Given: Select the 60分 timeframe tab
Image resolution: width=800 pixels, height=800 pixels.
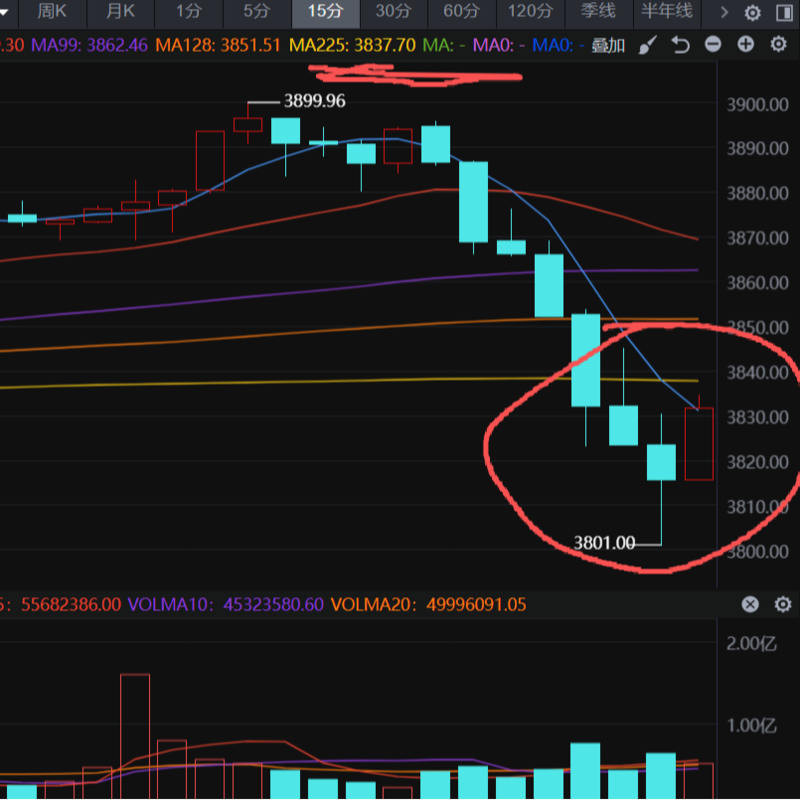Looking at the screenshot, I should coord(461,12).
